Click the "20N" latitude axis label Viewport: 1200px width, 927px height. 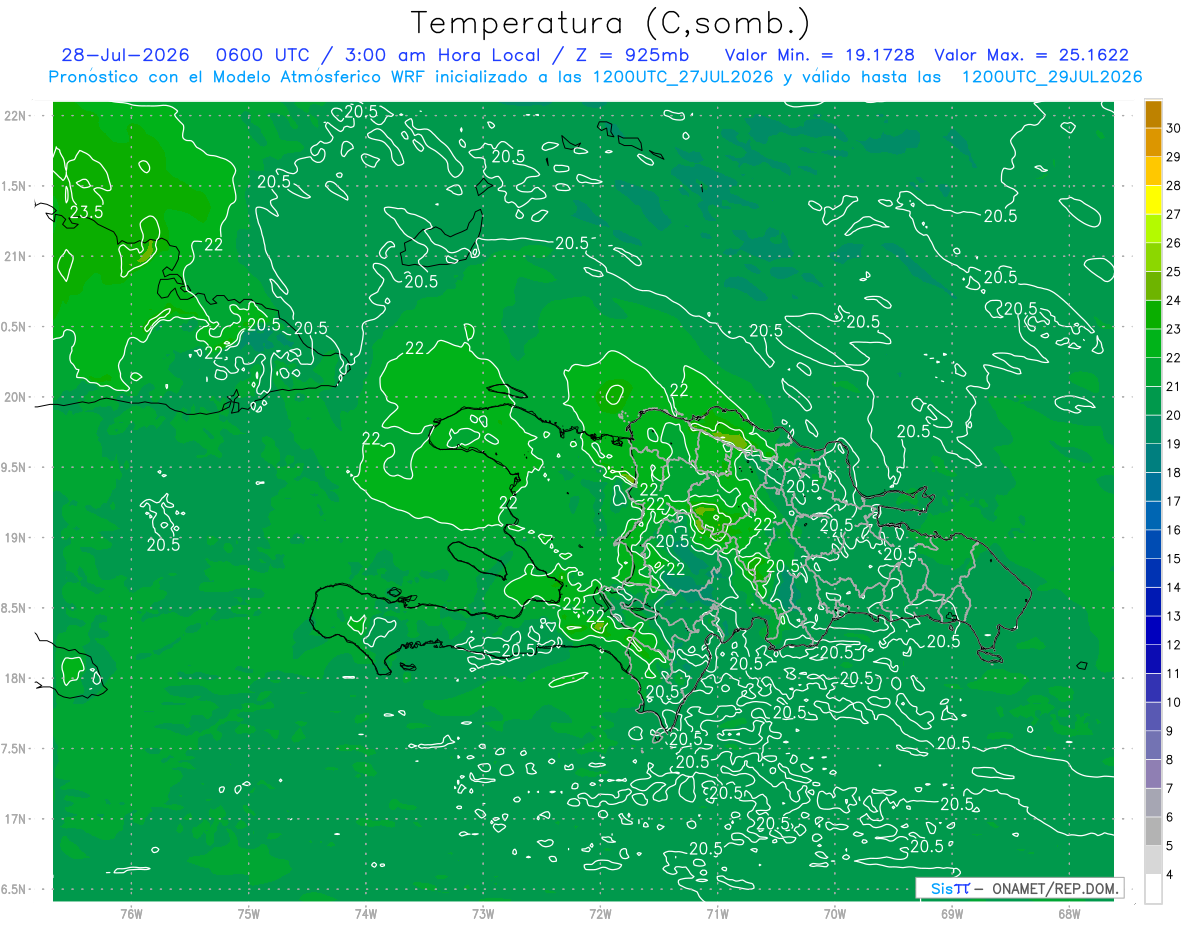click(x=15, y=397)
